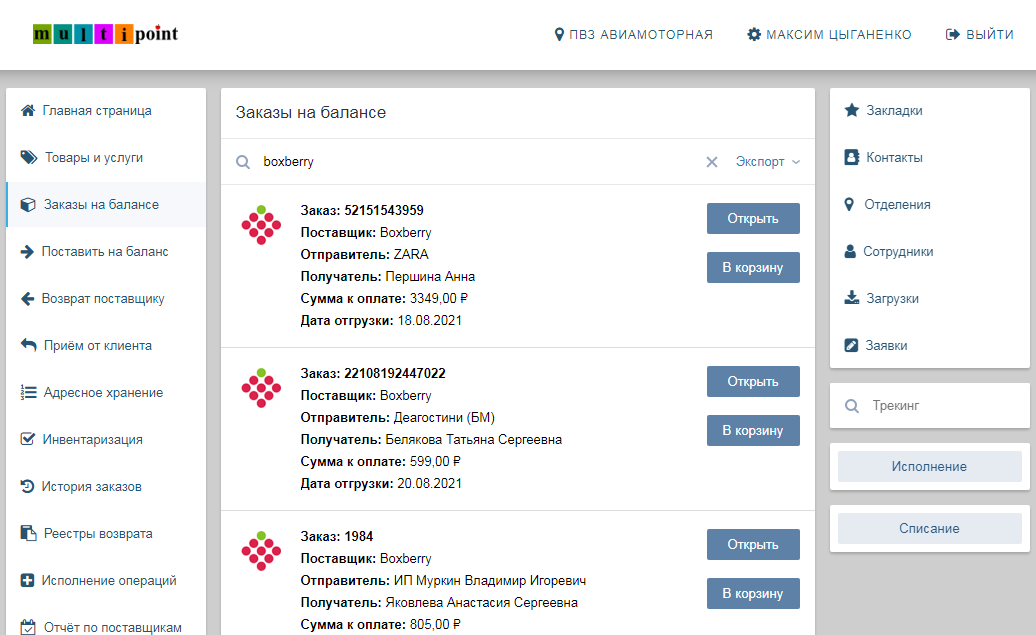
Task: Open the Приём от клиента section
Action: (106, 345)
